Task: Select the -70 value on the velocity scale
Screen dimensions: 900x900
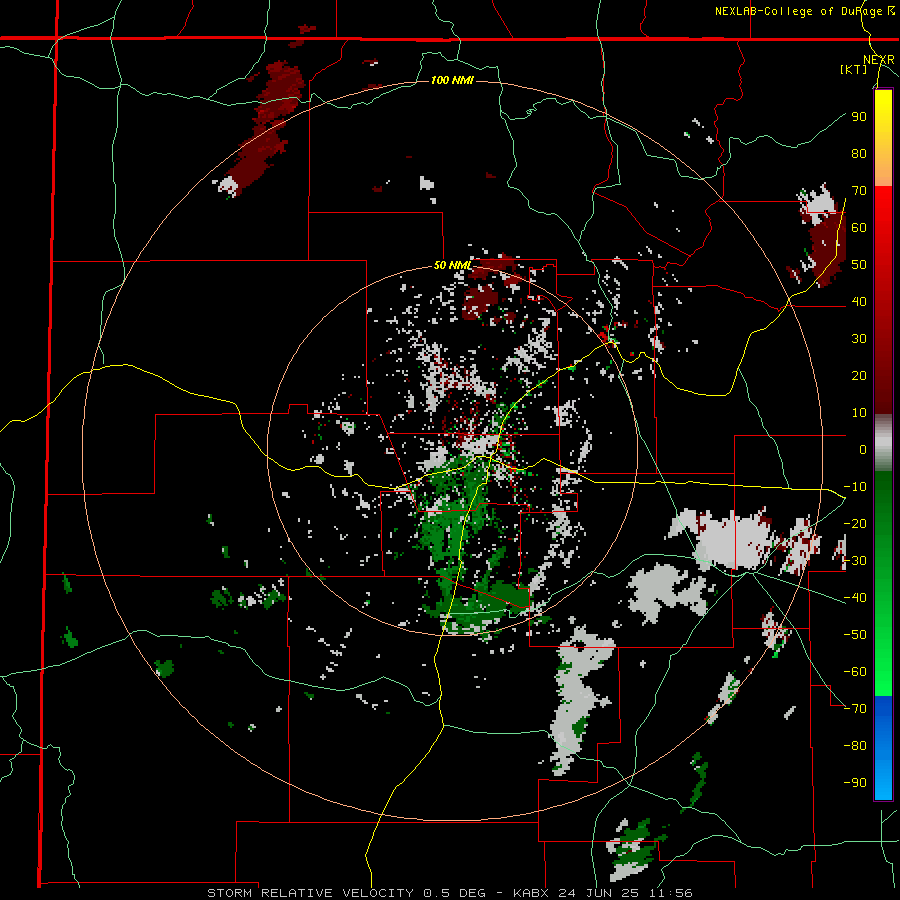Action: pos(855,709)
